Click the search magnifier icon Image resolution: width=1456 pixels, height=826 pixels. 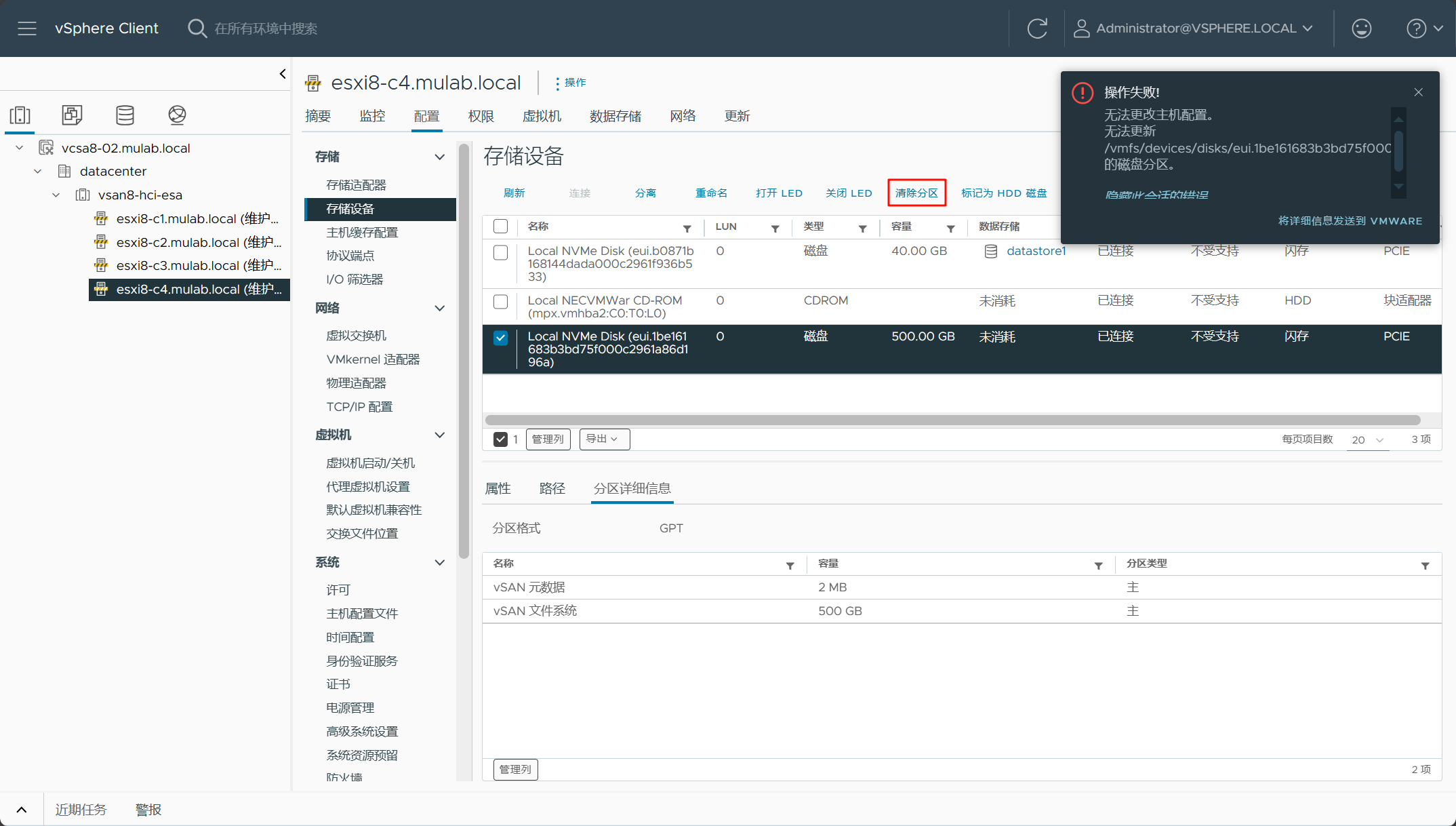pyautogui.click(x=197, y=28)
